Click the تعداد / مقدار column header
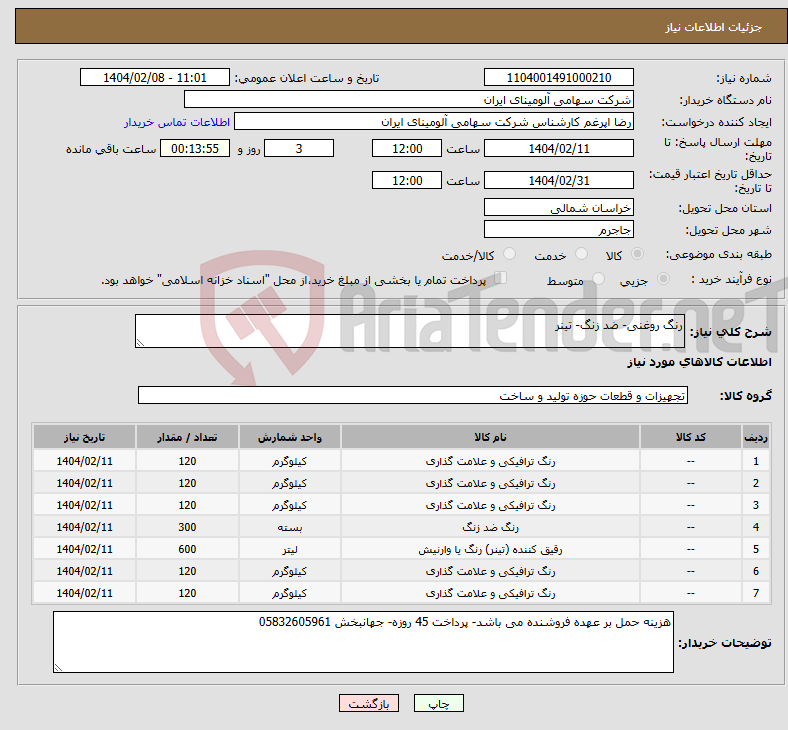 coord(187,437)
